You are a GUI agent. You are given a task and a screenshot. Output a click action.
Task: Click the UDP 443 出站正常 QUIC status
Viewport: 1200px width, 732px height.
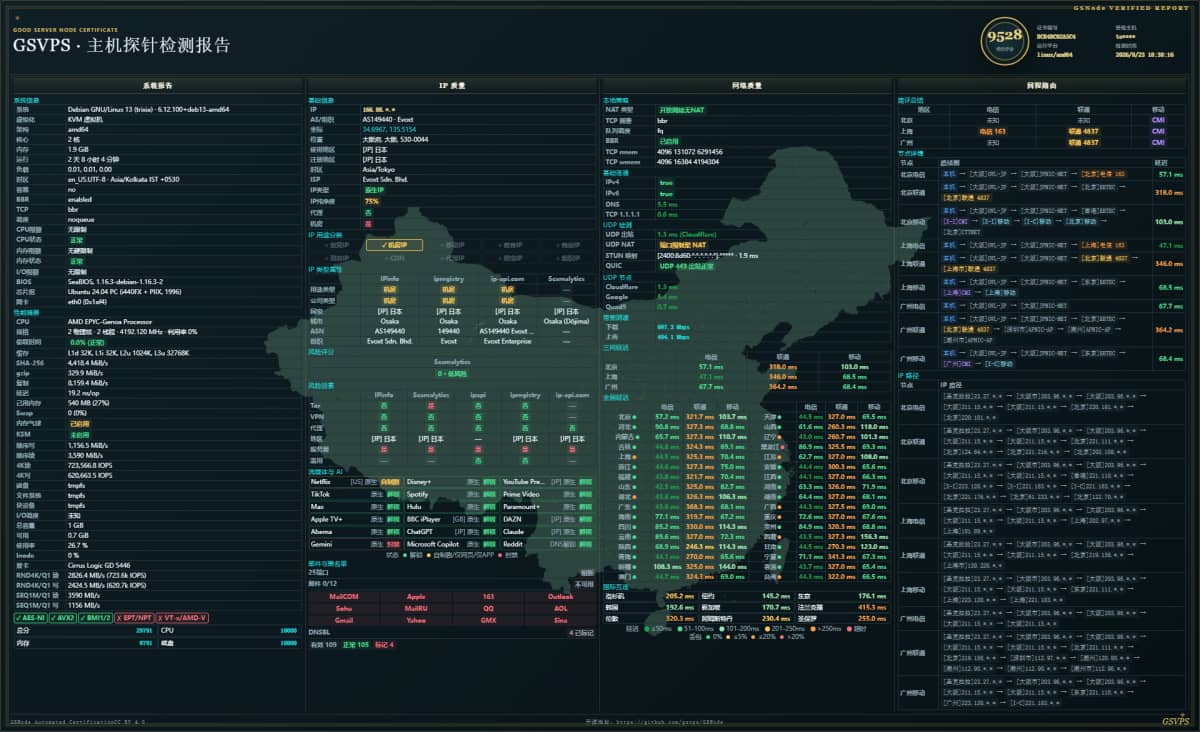687,266
